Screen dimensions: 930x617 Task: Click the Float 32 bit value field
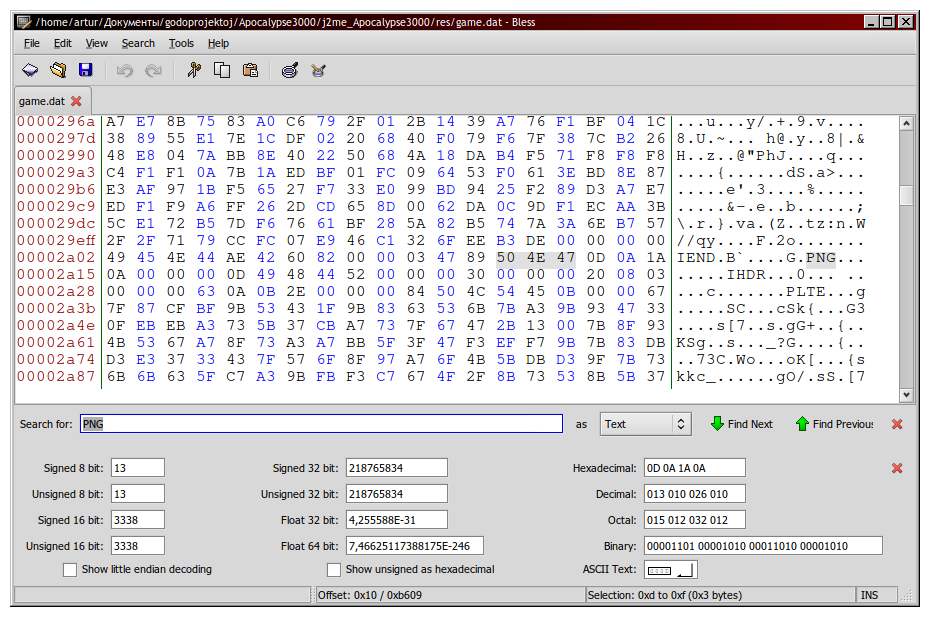tap(397, 520)
